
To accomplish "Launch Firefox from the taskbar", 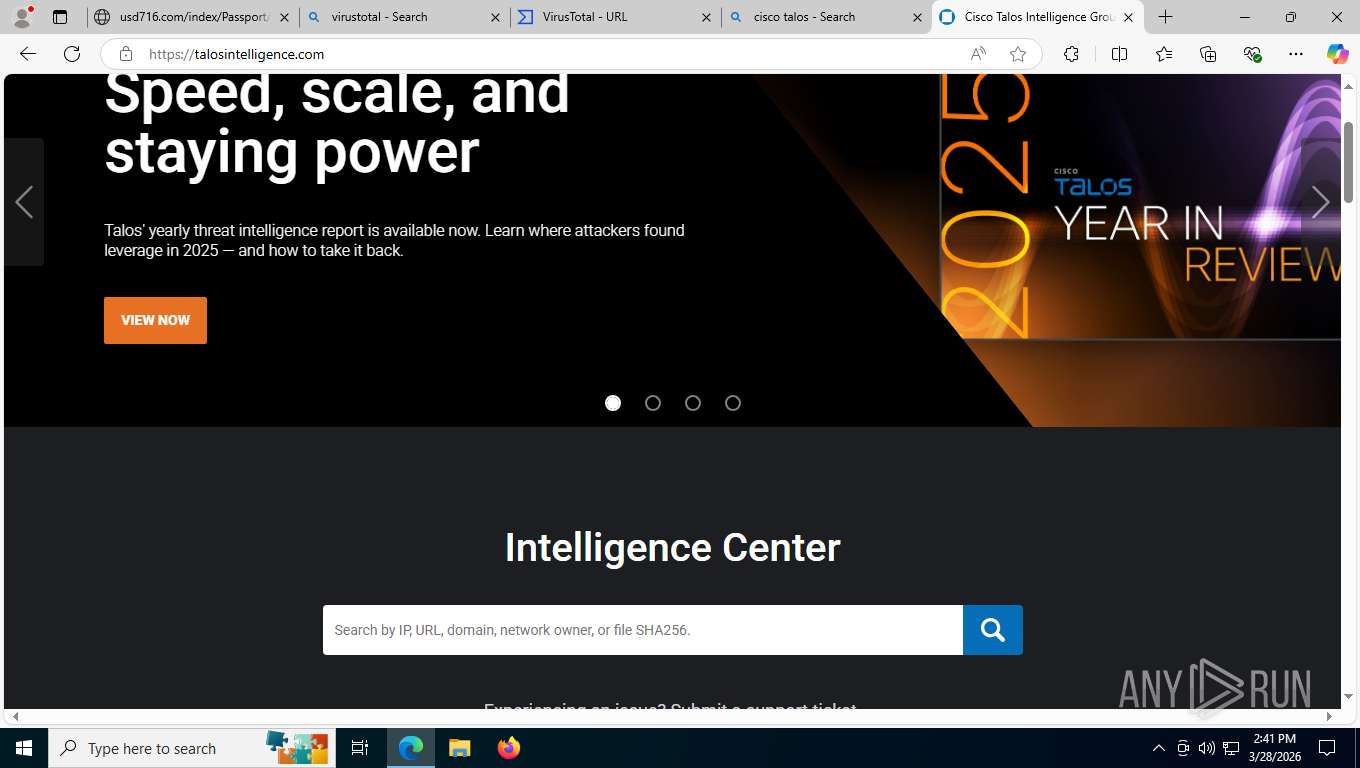I will coord(508,748).
